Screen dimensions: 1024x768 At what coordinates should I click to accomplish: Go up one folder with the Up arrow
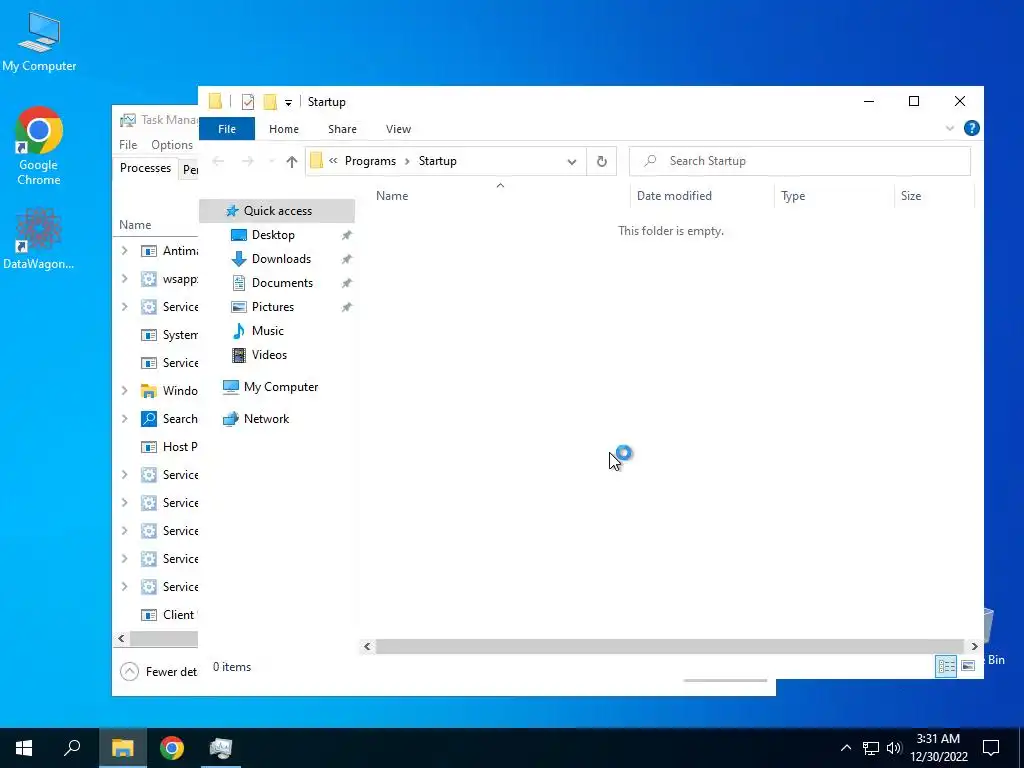click(x=291, y=161)
